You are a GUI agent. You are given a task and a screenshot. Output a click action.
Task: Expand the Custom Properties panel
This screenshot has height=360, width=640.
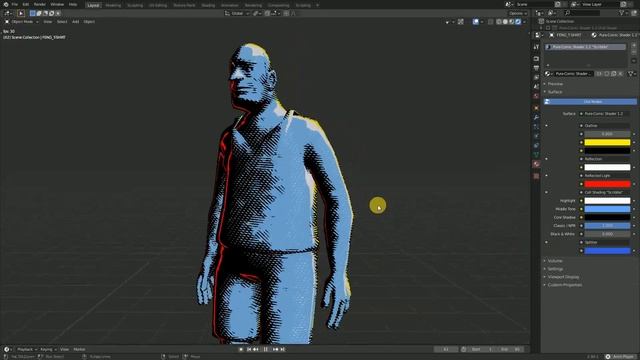coord(565,285)
